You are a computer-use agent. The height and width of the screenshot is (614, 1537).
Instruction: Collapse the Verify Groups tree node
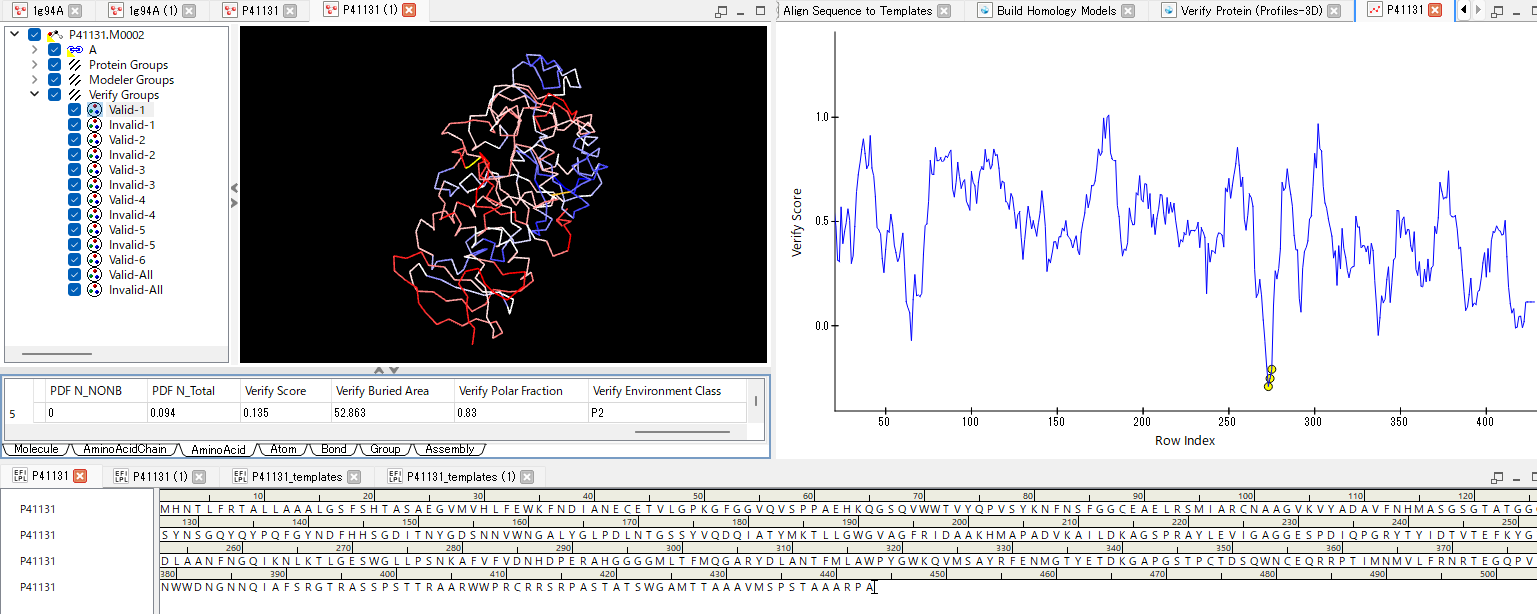pos(35,95)
